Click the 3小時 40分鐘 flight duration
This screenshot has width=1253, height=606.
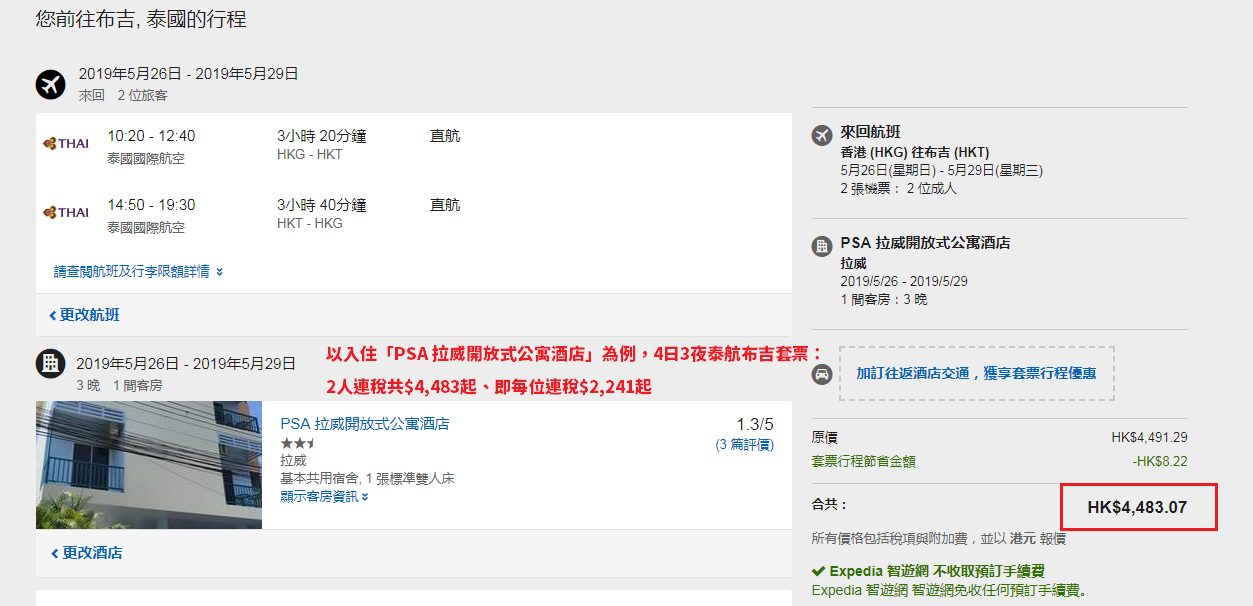[322, 205]
